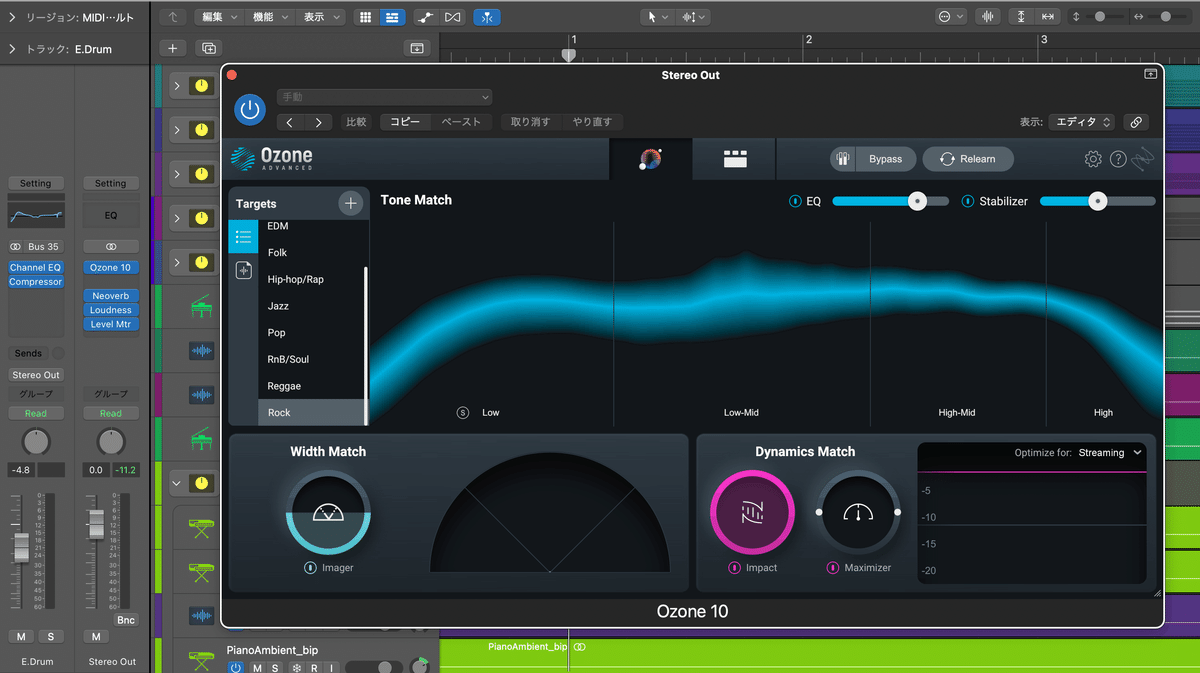1200x673 pixels.
Task: Open the 機能 menu dropdown
Action: tap(270, 17)
